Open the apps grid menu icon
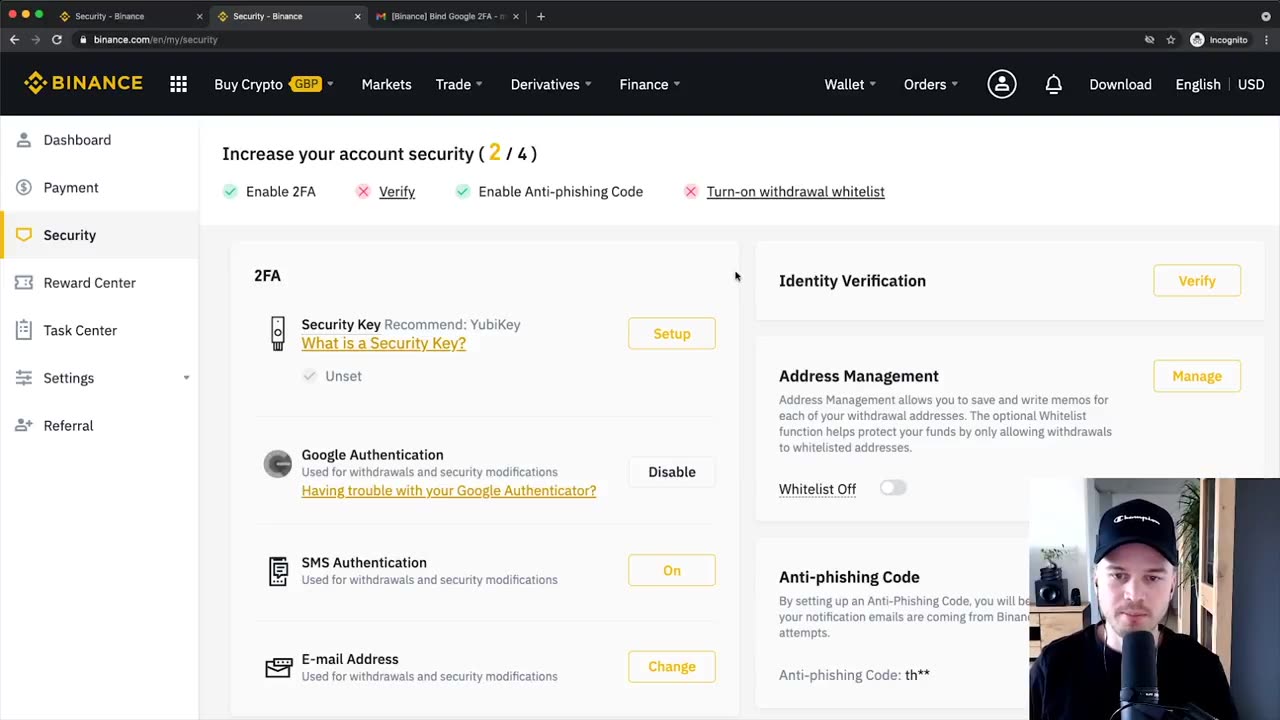This screenshot has height=720, width=1280. [178, 85]
